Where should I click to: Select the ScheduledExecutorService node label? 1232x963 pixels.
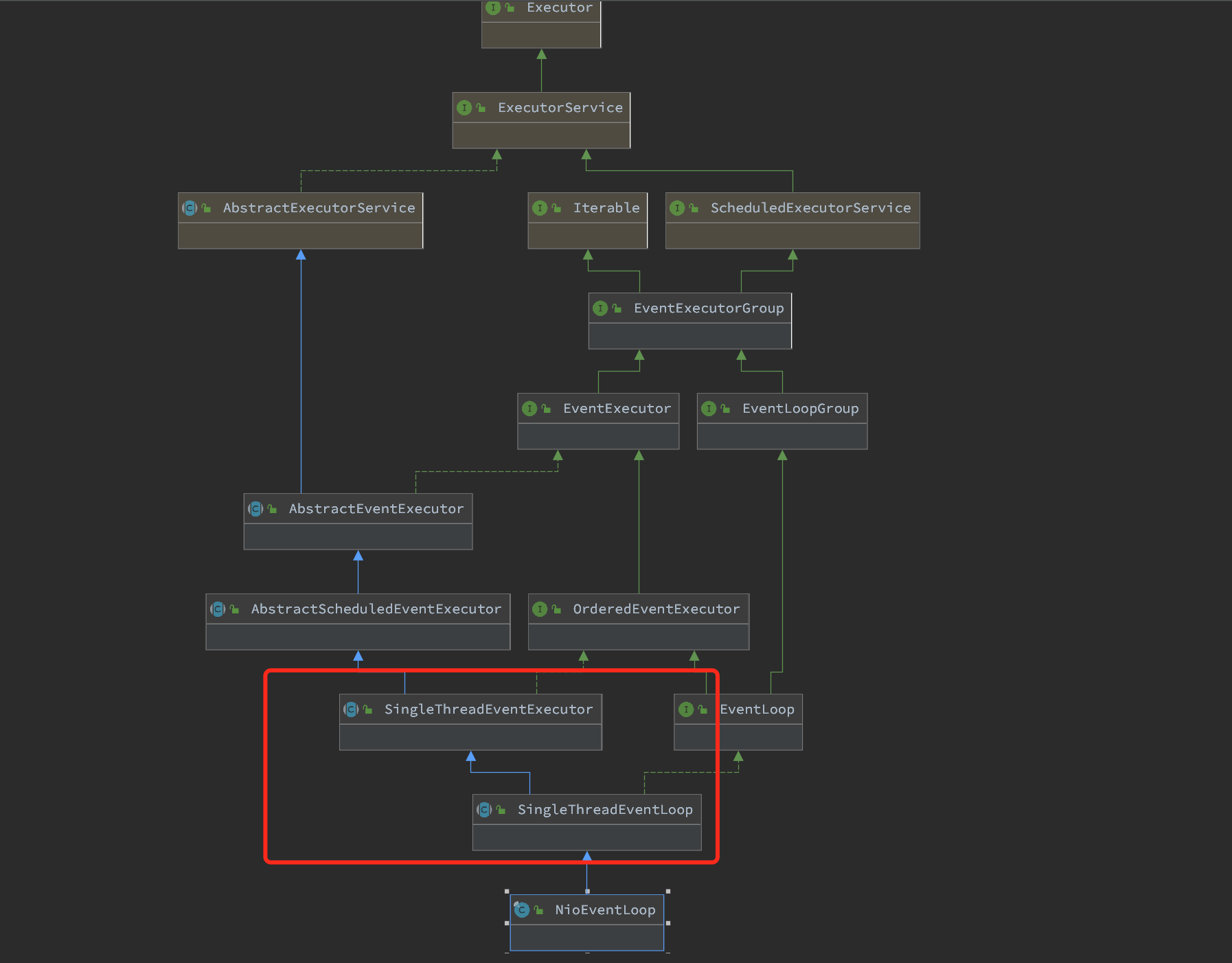811,208
